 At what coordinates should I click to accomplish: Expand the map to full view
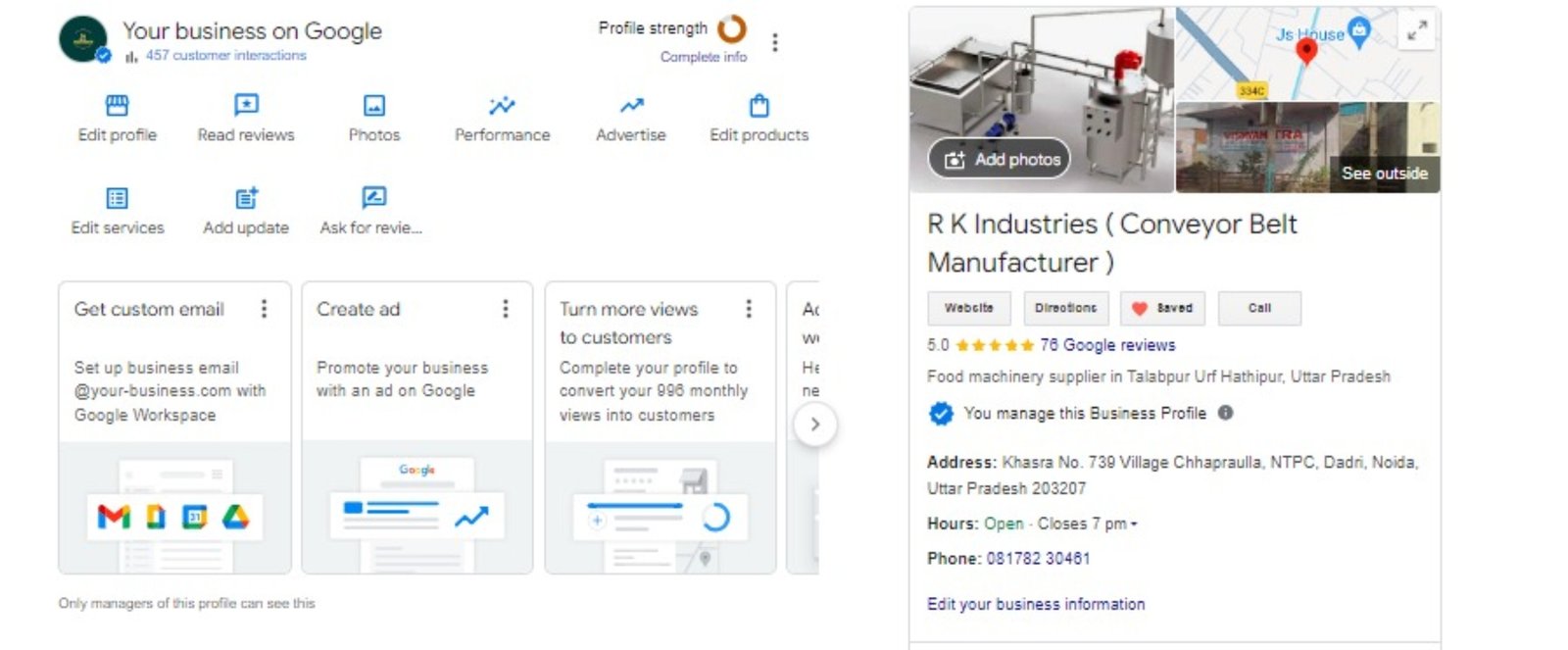1417,29
